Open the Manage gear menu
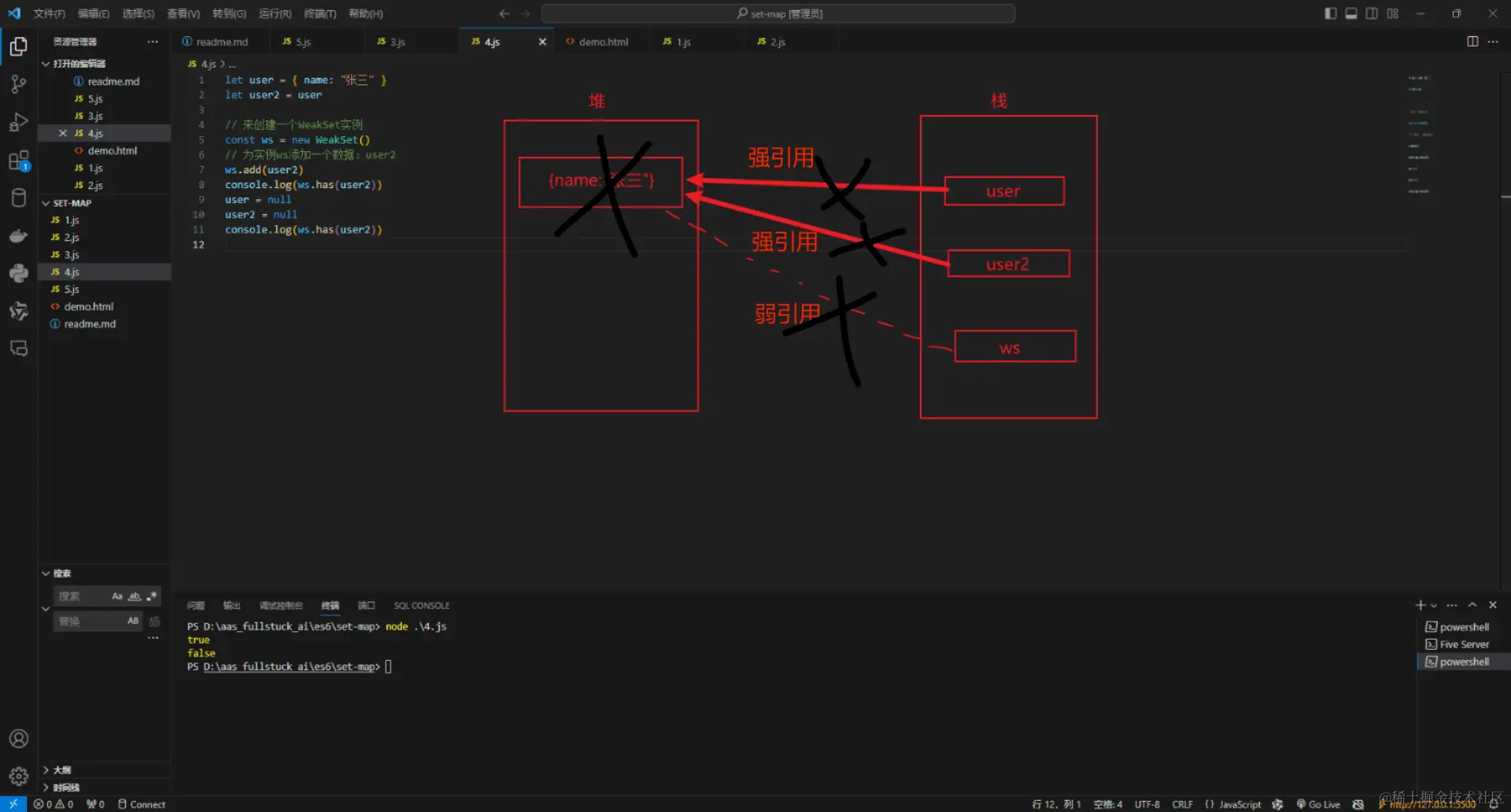 [19, 777]
